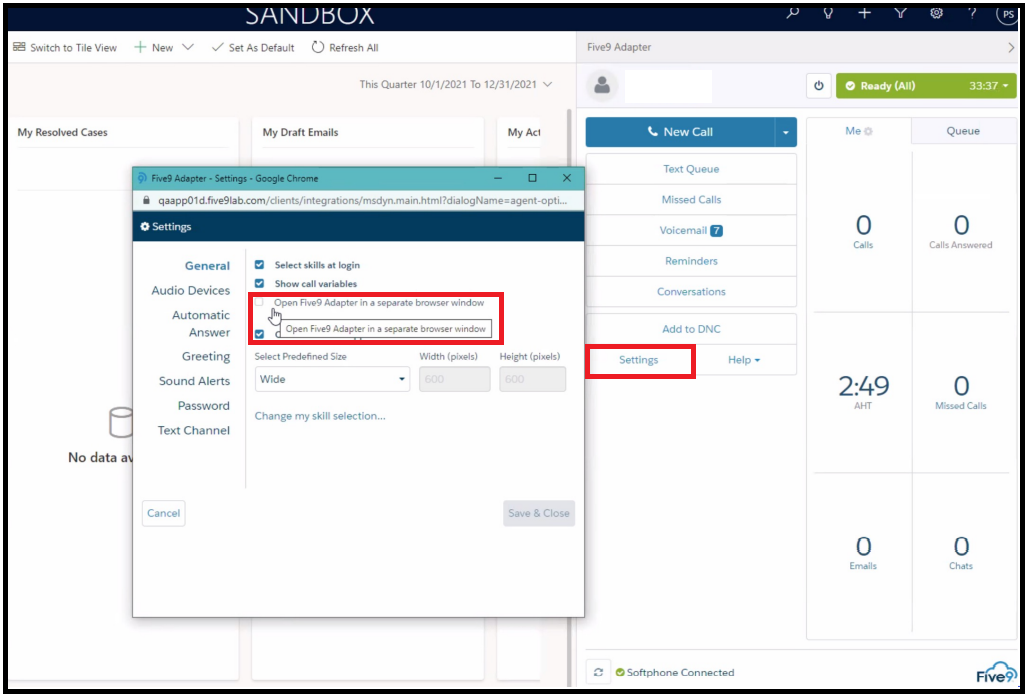The height and width of the screenshot is (697, 1027).
Task: Click Change my skill selection link
Action: (x=320, y=416)
